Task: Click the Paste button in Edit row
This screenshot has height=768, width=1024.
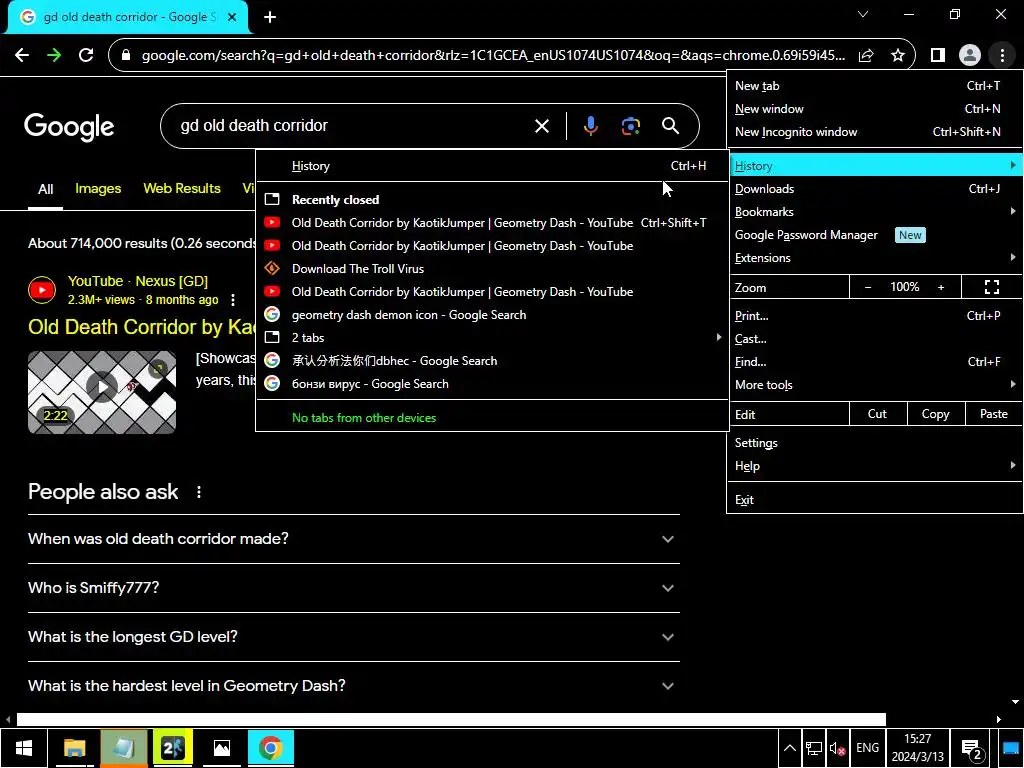Action: [x=993, y=414]
